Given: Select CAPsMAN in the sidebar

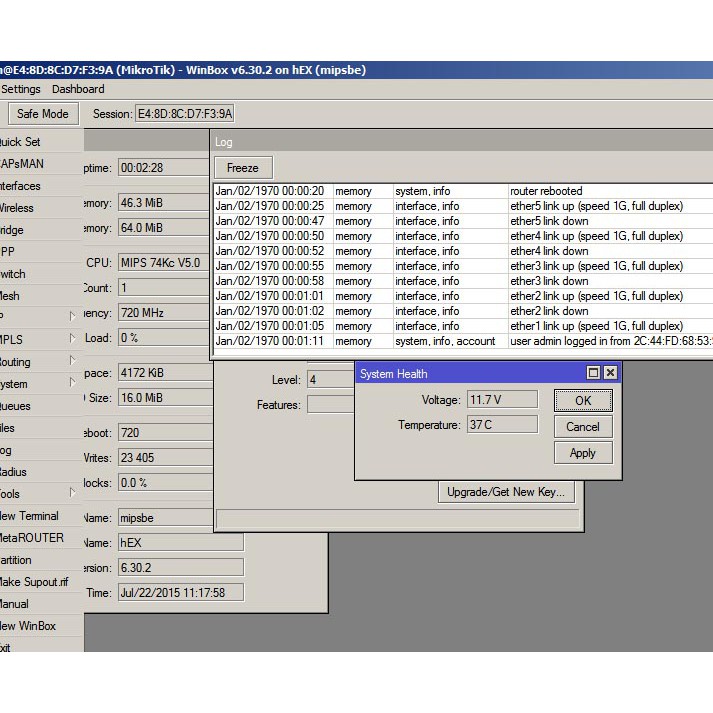Looking at the screenshot, I should 22,164.
